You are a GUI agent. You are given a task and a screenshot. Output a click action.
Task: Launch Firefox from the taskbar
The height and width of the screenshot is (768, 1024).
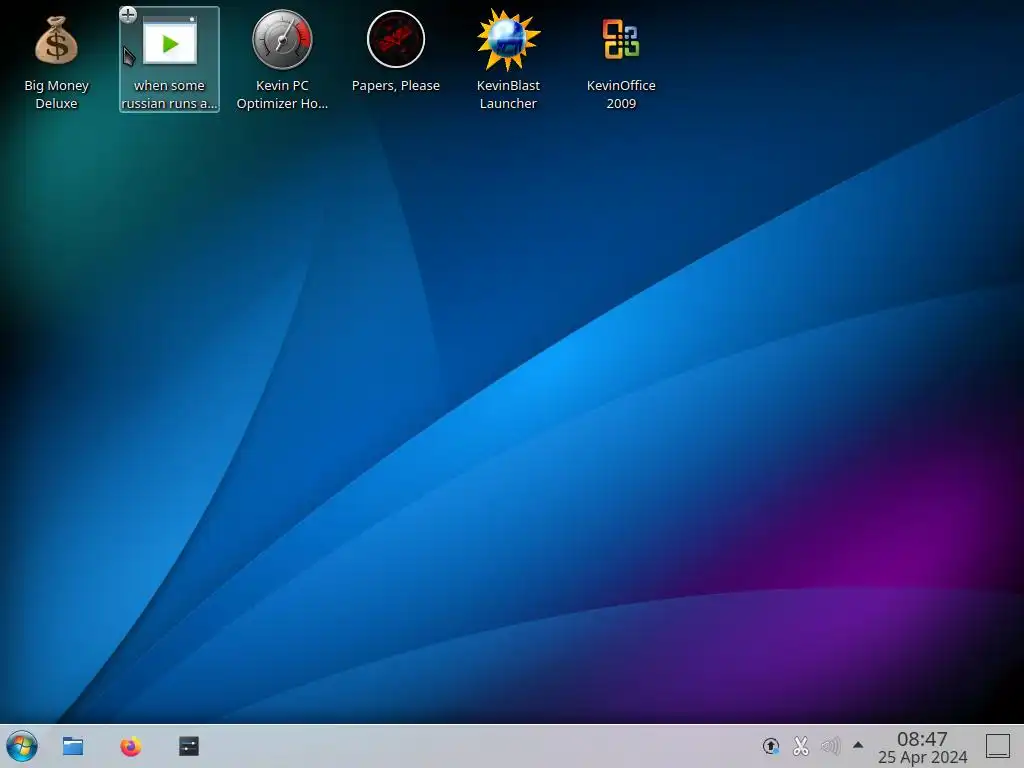131,746
